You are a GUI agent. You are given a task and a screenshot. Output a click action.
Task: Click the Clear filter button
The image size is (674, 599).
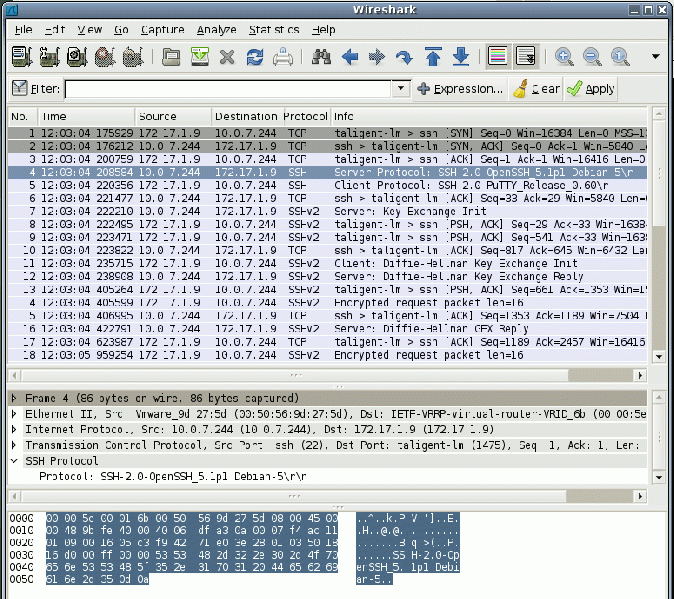click(536, 89)
